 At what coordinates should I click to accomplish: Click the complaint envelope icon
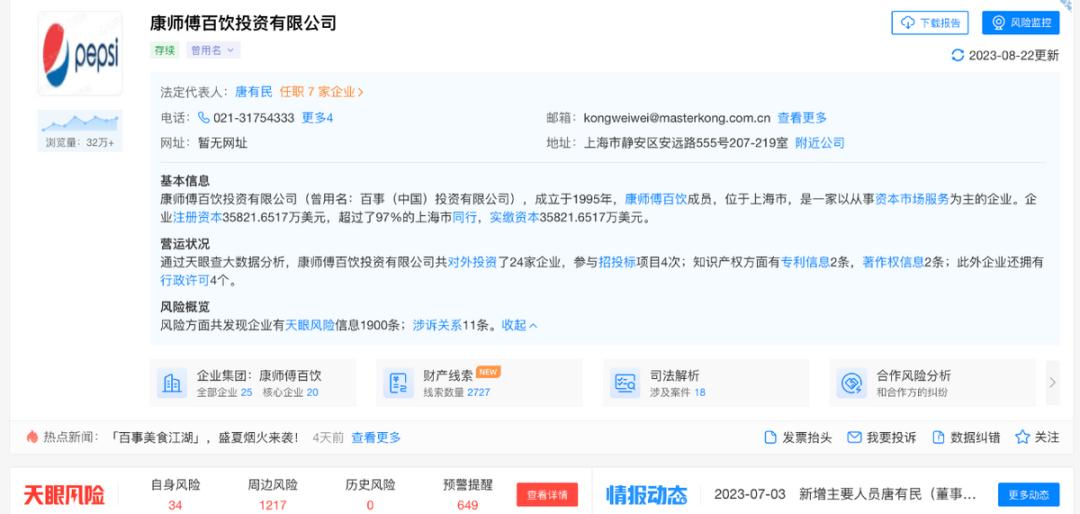[854, 438]
